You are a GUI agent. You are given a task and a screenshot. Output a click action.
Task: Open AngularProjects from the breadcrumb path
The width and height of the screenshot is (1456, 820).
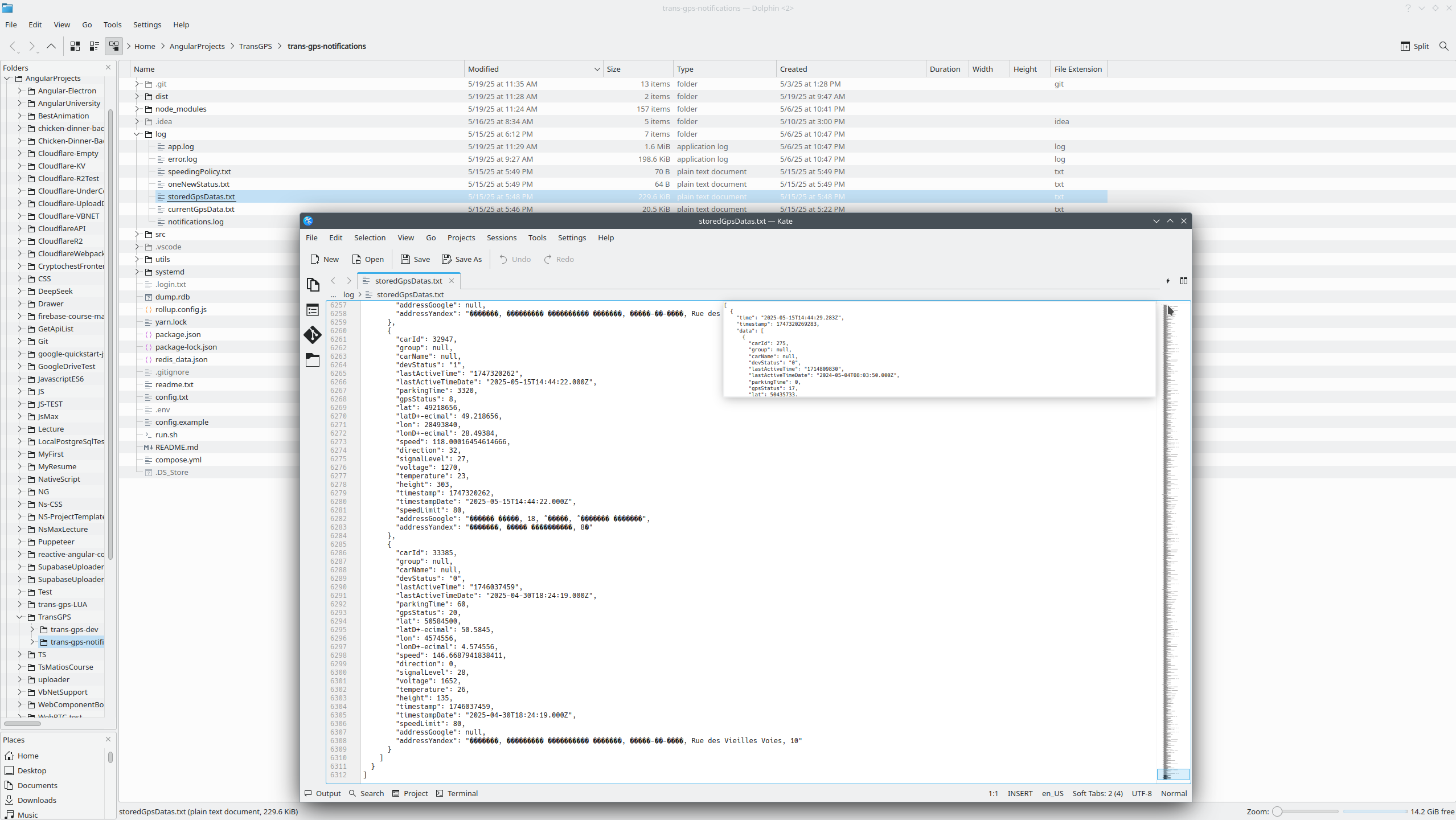coord(198,46)
